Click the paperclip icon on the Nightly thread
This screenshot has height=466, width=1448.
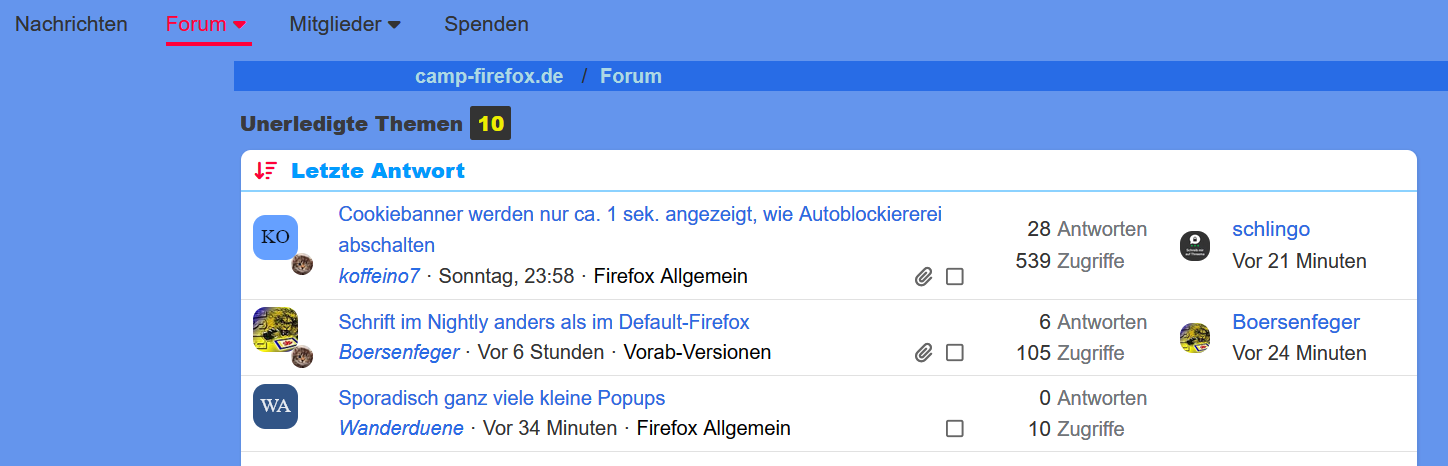[924, 353]
